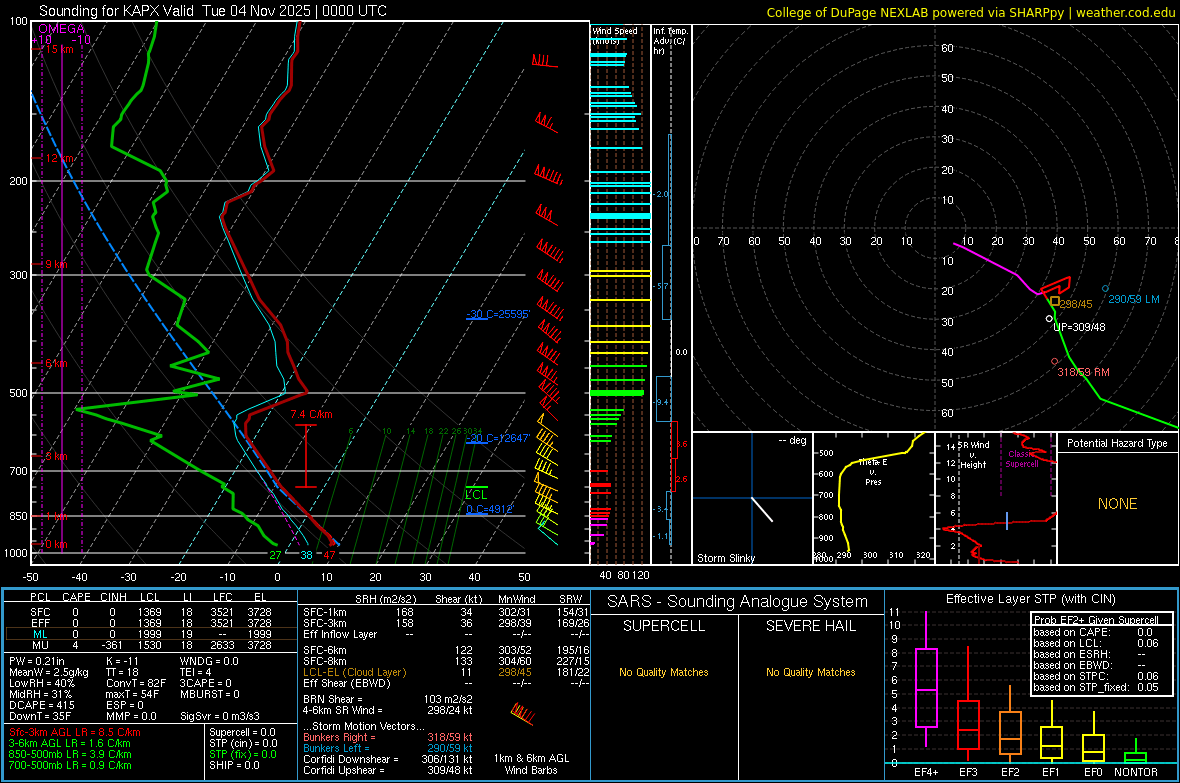This screenshot has height=783, width=1180.
Task: Click the cyan wet-bulb value 38
Action: 306,556
